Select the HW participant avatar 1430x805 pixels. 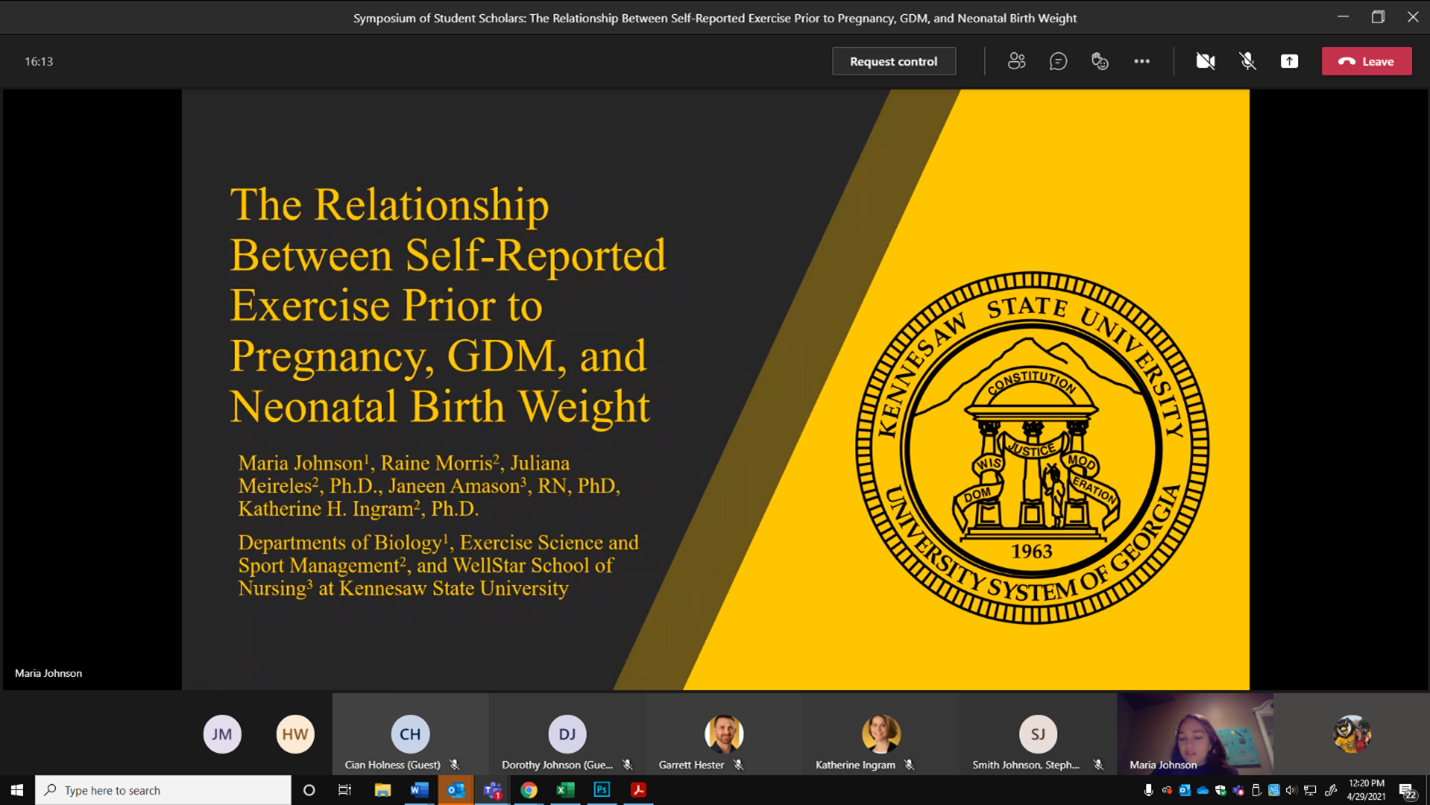pos(295,734)
